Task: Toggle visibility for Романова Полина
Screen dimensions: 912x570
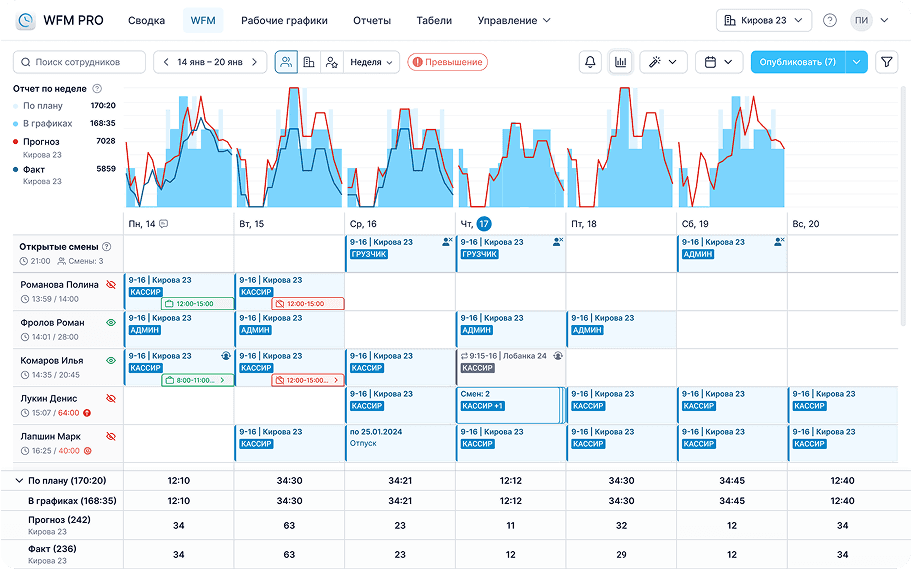Action: [111, 285]
